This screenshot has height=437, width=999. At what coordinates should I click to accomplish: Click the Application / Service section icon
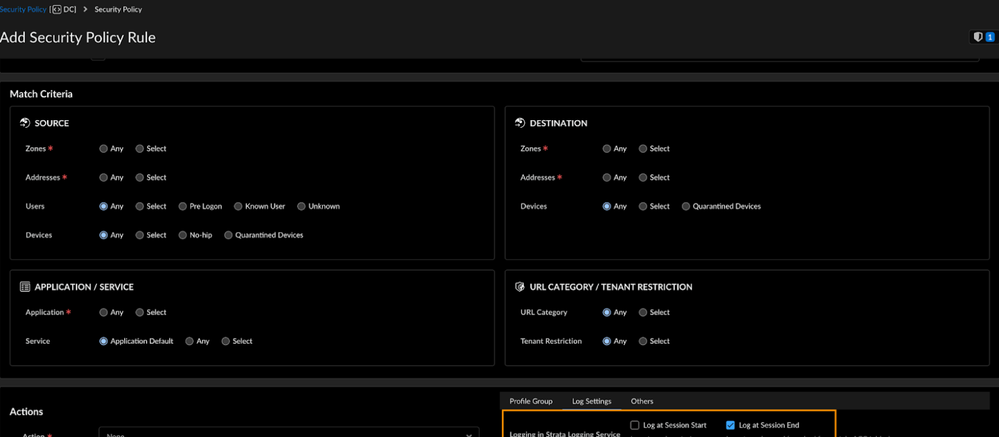(x=25, y=287)
